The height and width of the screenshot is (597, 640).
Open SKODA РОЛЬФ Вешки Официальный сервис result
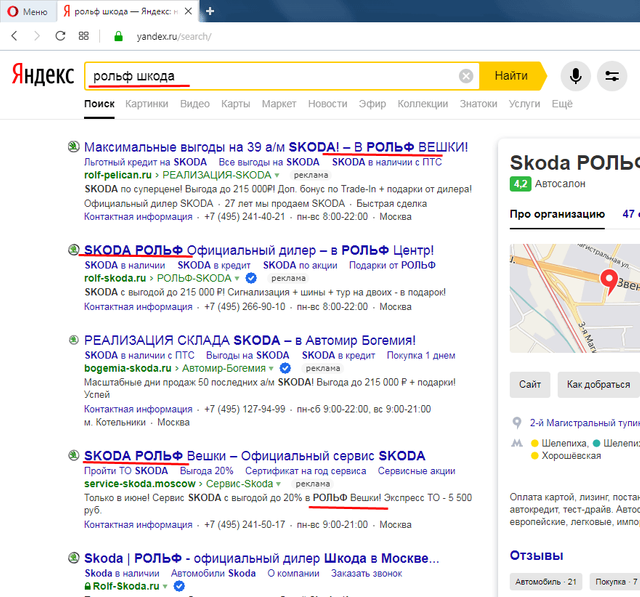255,455
